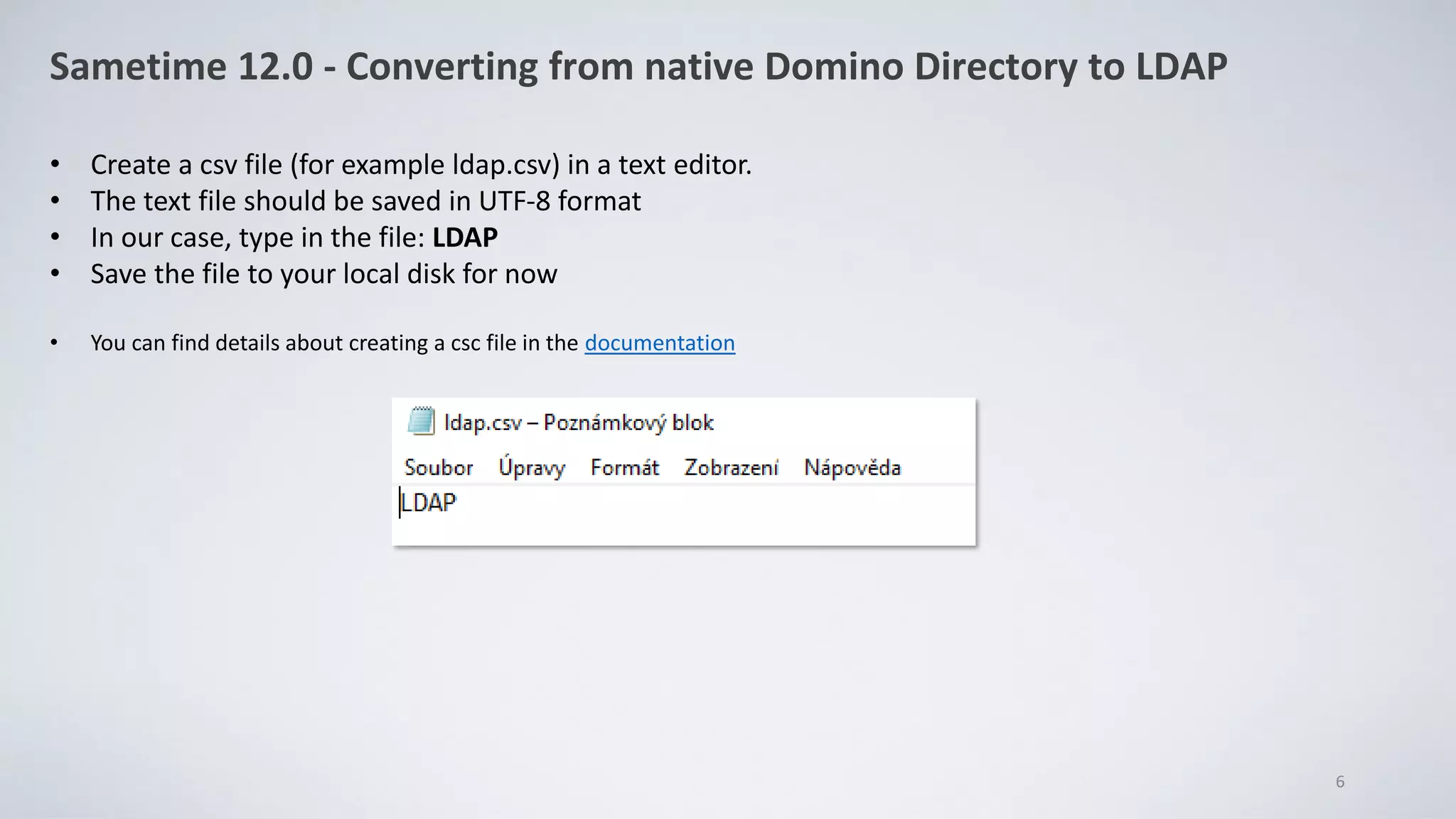The image size is (1456, 819).
Task: Open the Úpravy menu in Notepad
Action: [532, 466]
